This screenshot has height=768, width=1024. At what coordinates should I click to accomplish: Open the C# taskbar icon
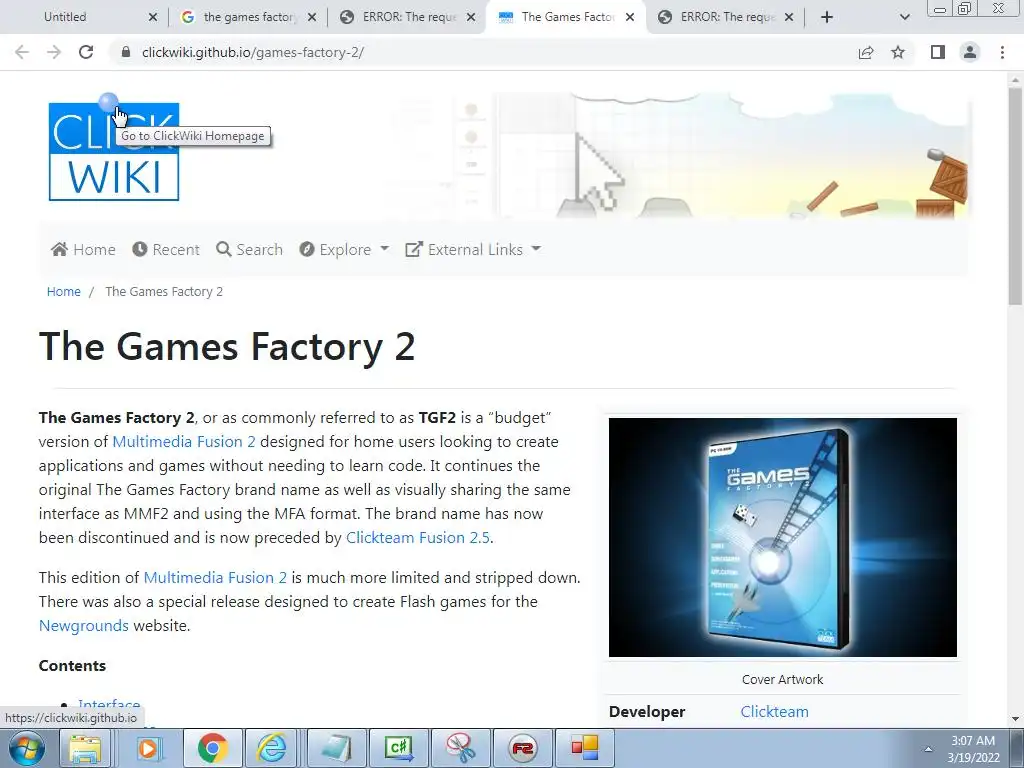click(x=398, y=748)
